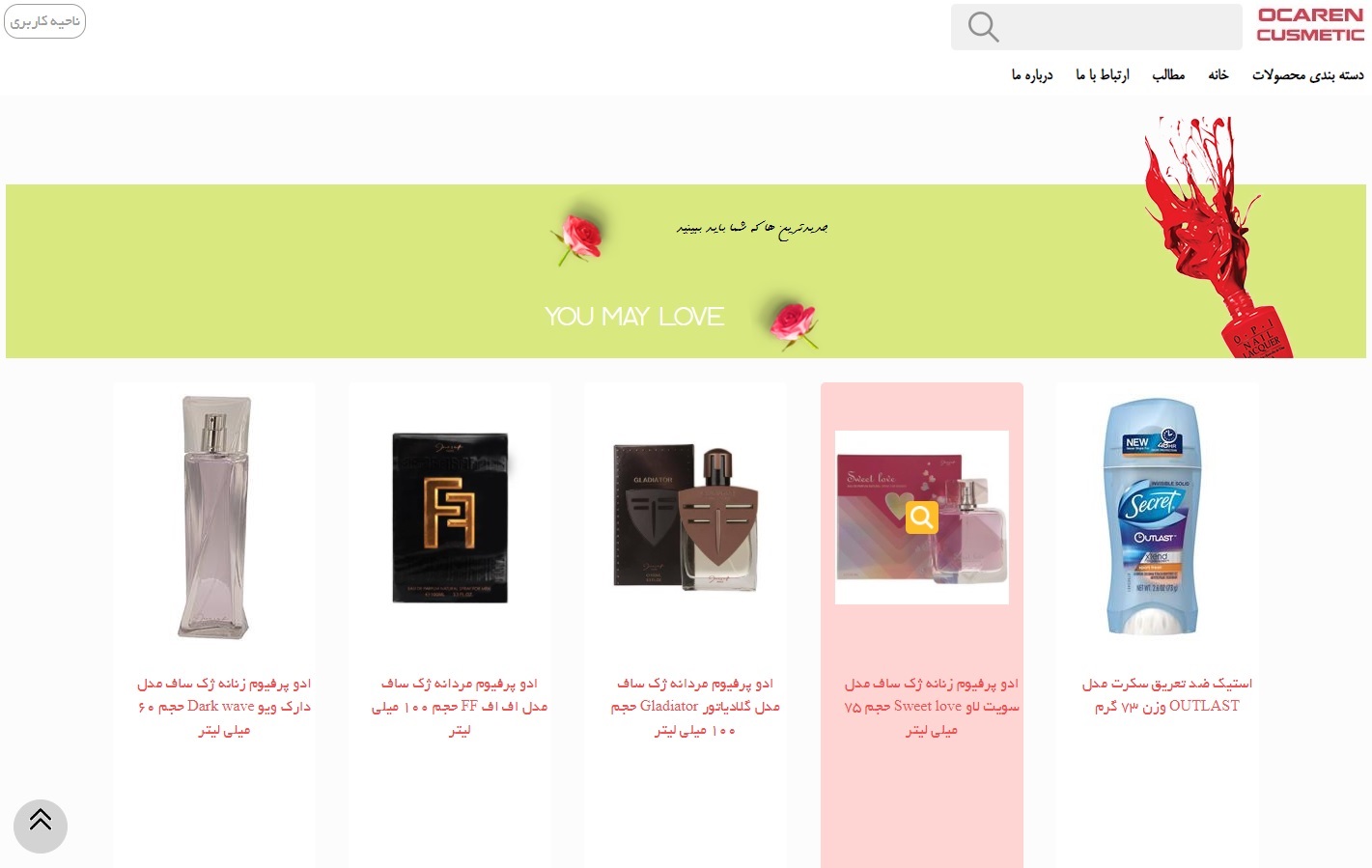The height and width of the screenshot is (868, 1372).
Task: Open the FF black perfume box image
Action: pyautogui.click(x=450, y=518)
